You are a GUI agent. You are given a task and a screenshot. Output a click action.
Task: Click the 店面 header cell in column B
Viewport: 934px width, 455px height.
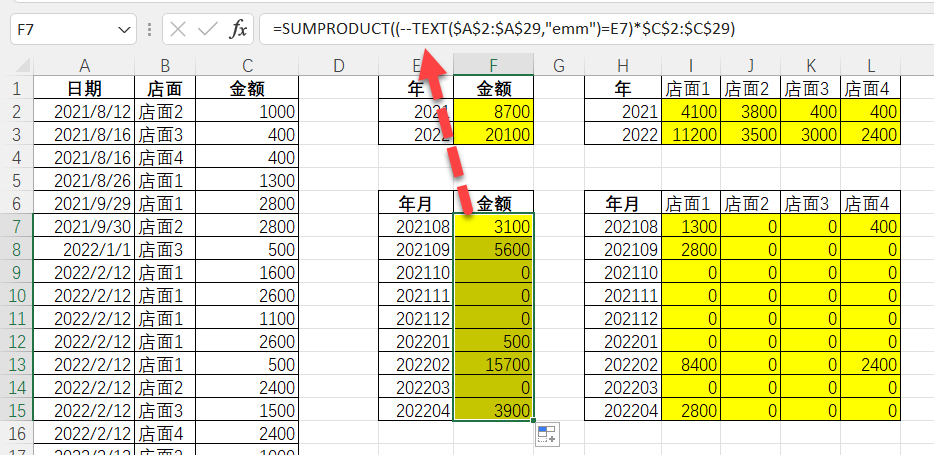click(x=165, y=88)
